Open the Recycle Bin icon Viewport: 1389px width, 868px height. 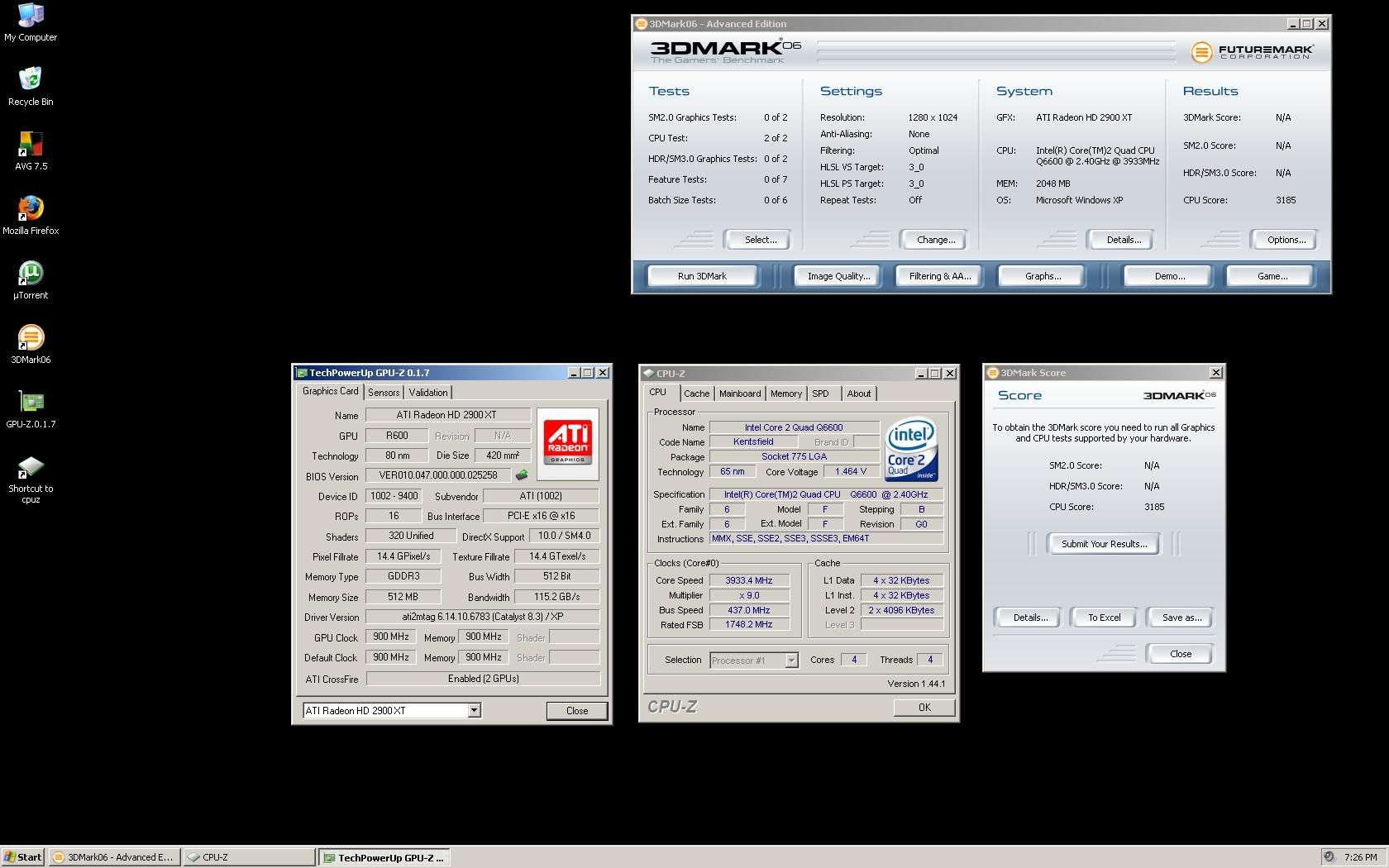coord(31,86)
